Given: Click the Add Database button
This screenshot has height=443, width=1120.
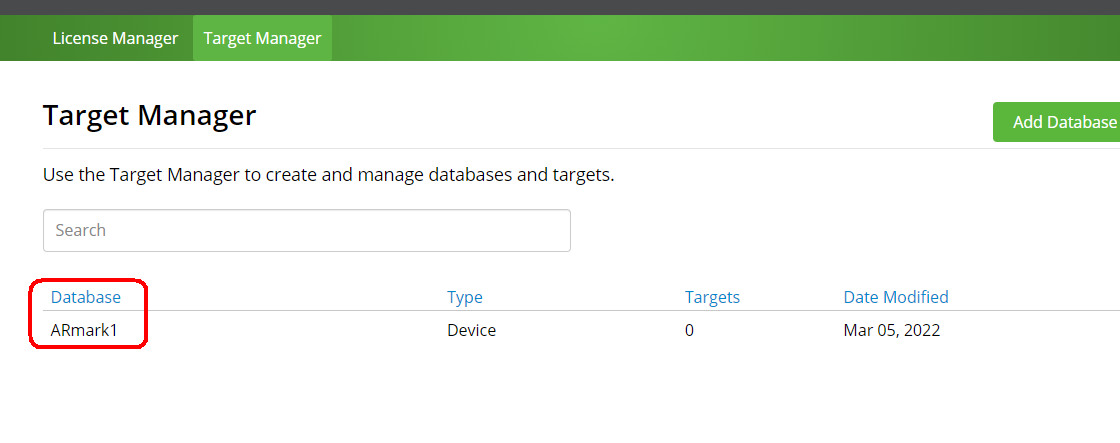Looking at the screenshot, I should tap(1057, 122).
